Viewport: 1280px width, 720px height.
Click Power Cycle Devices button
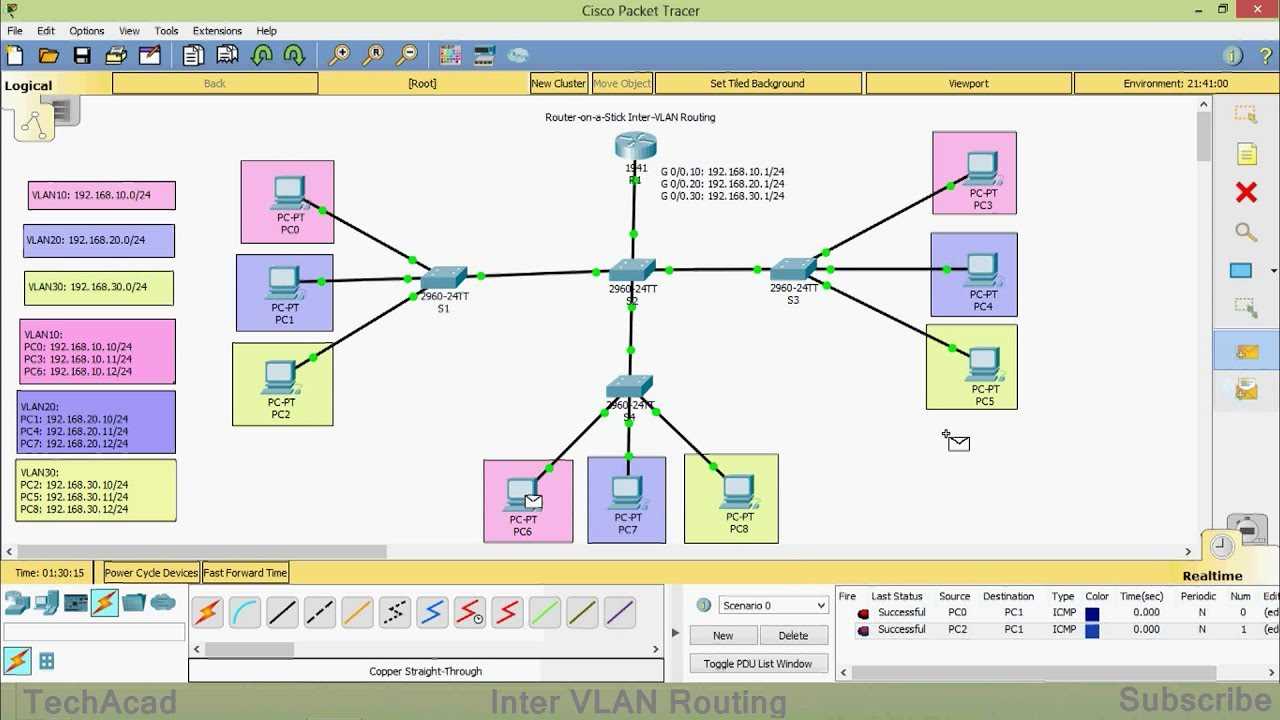[x=151, y=573]
